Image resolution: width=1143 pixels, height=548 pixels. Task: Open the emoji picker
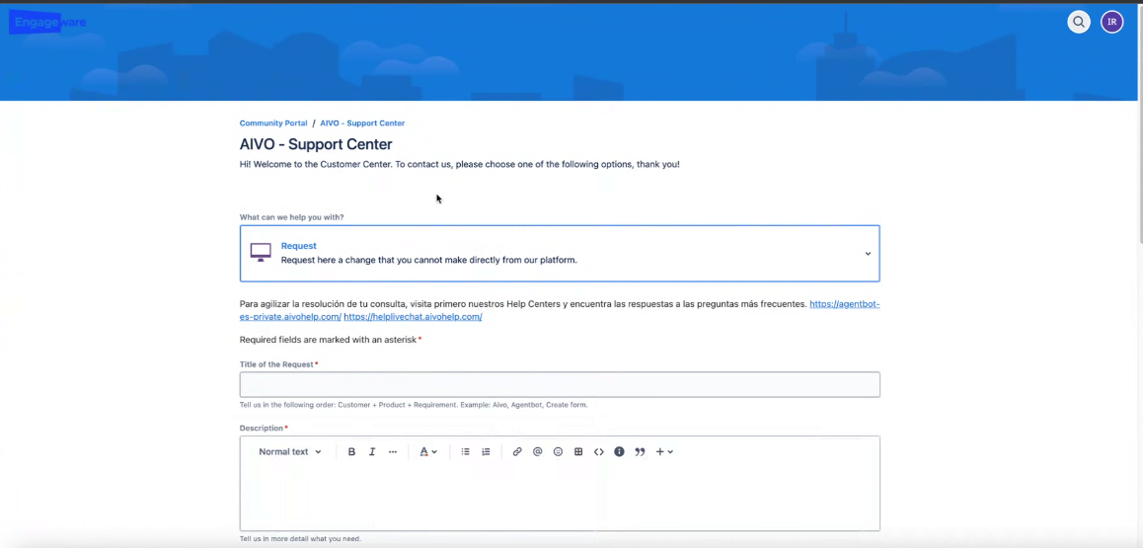click(x=558, y=452)
